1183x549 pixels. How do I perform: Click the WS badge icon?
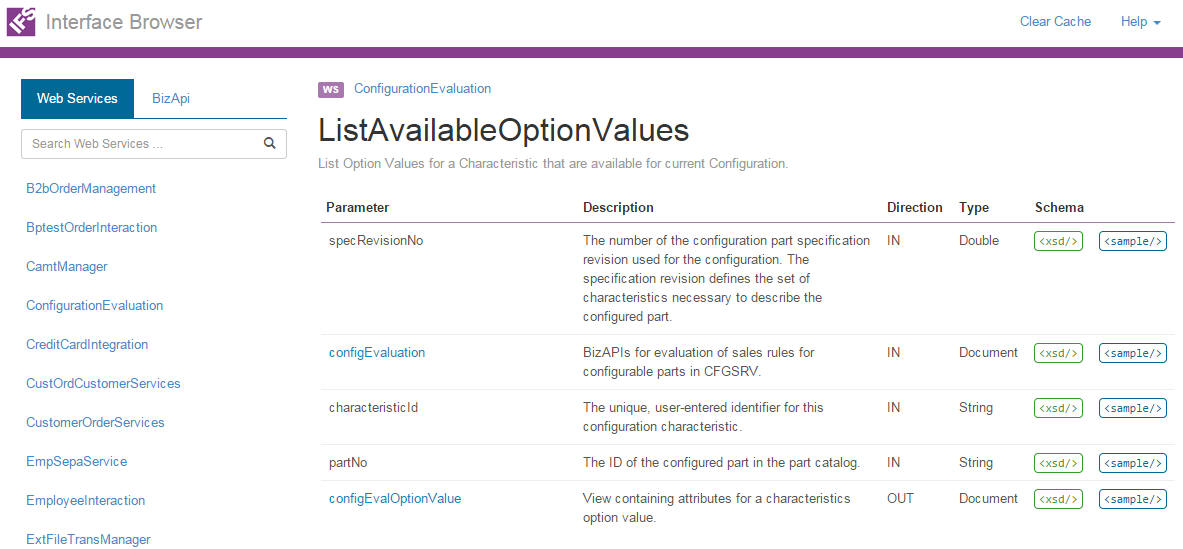click(x=331, y=89)
